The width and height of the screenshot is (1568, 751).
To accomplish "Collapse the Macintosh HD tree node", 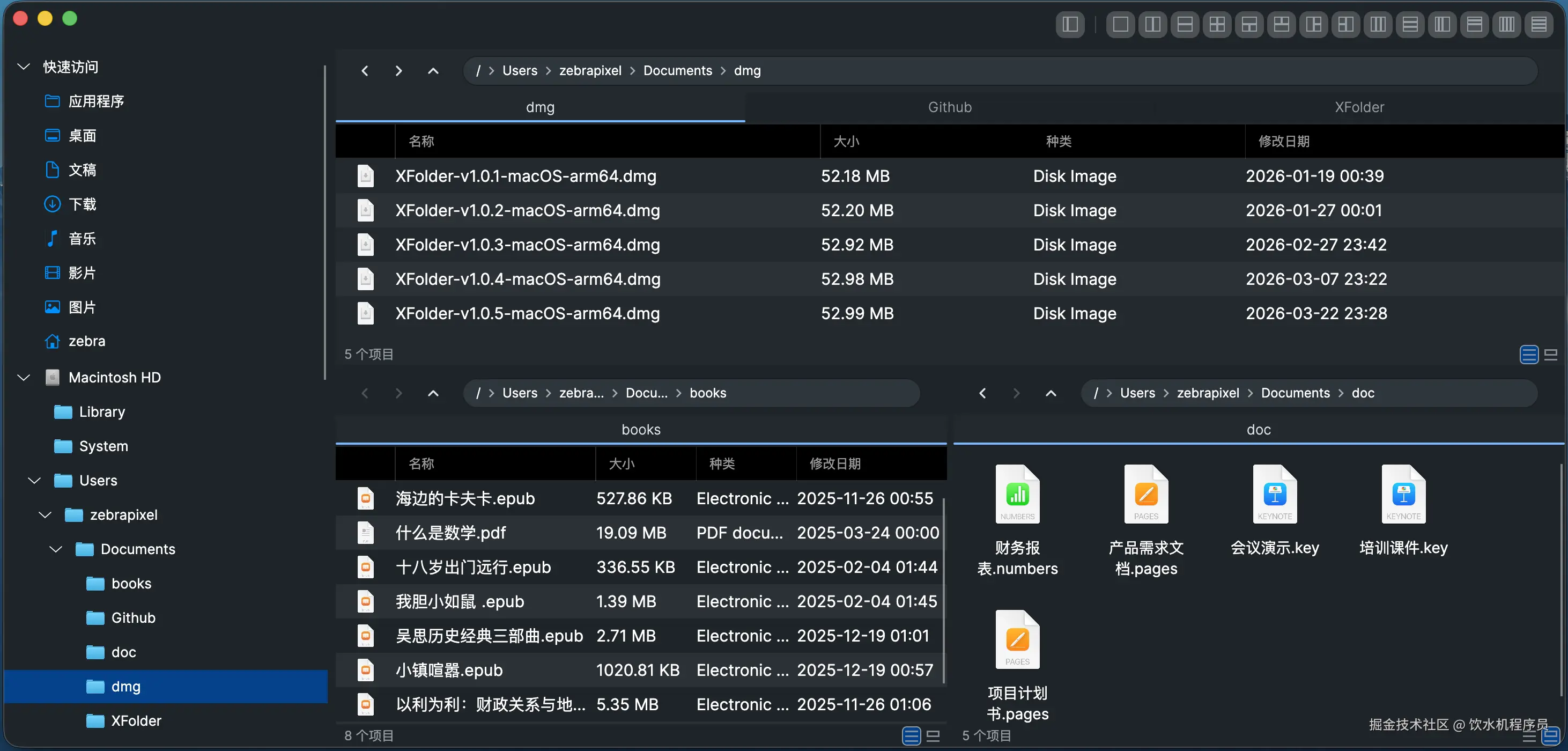I will (24, 378).
